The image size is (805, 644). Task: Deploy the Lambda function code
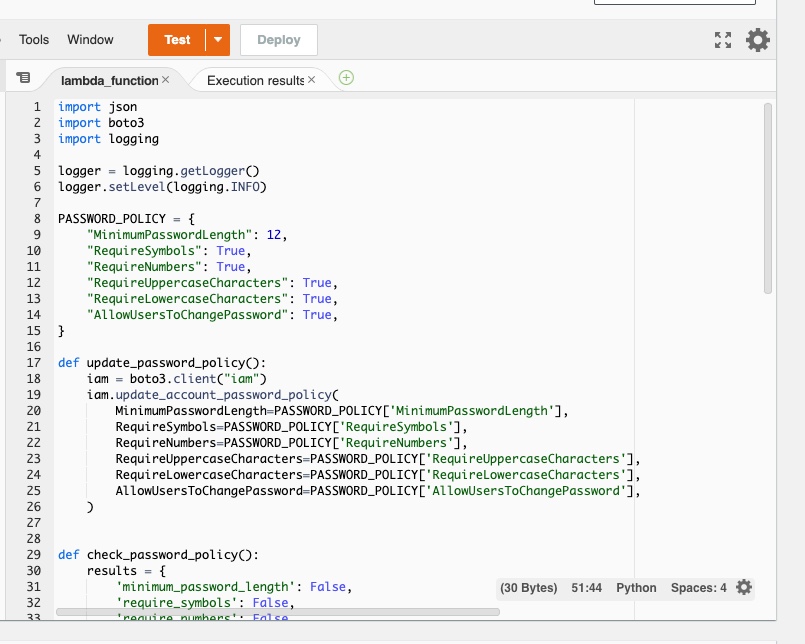tap(278, 40)
